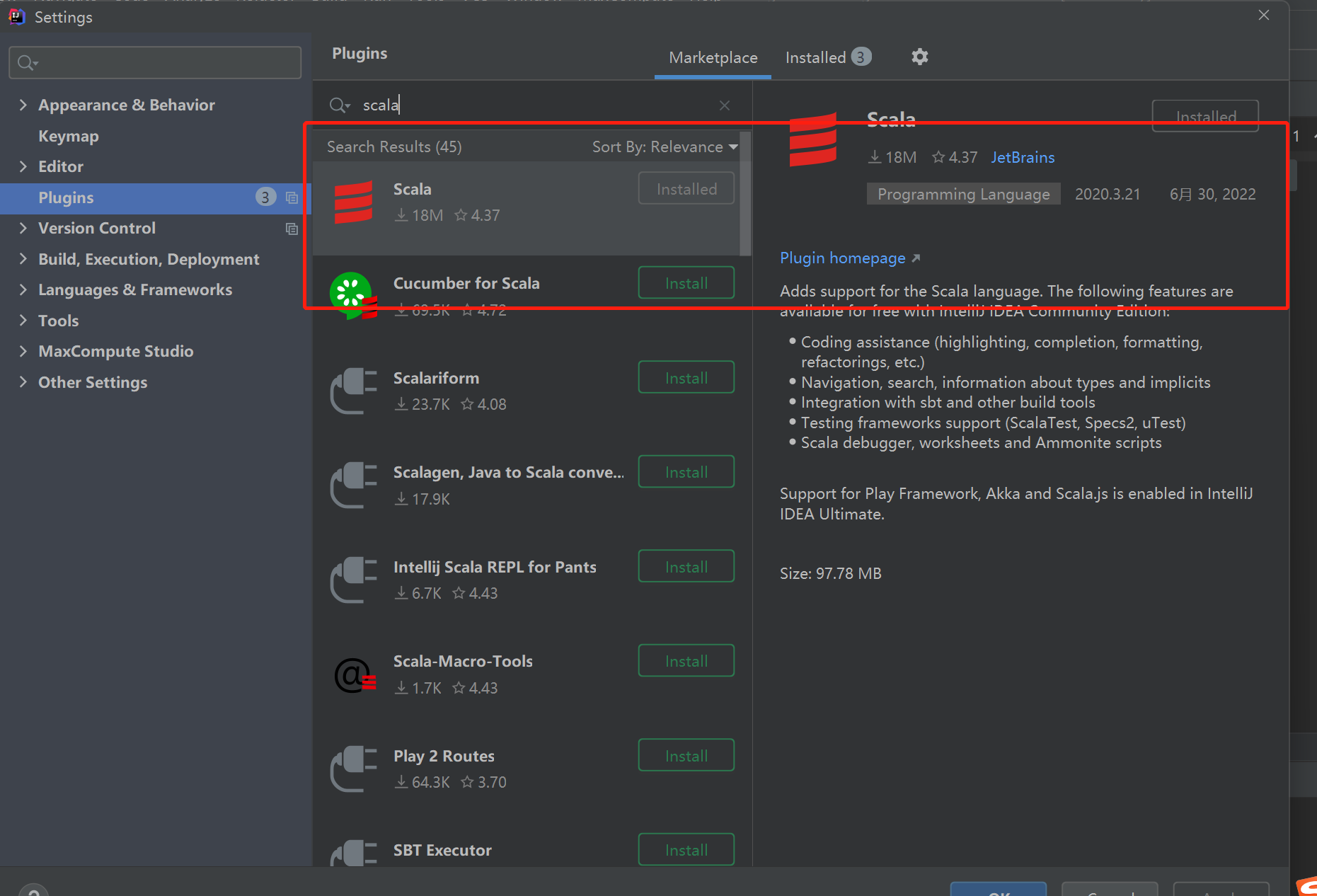Expand the MaxCompute Studio node

[x=23, y=351]
